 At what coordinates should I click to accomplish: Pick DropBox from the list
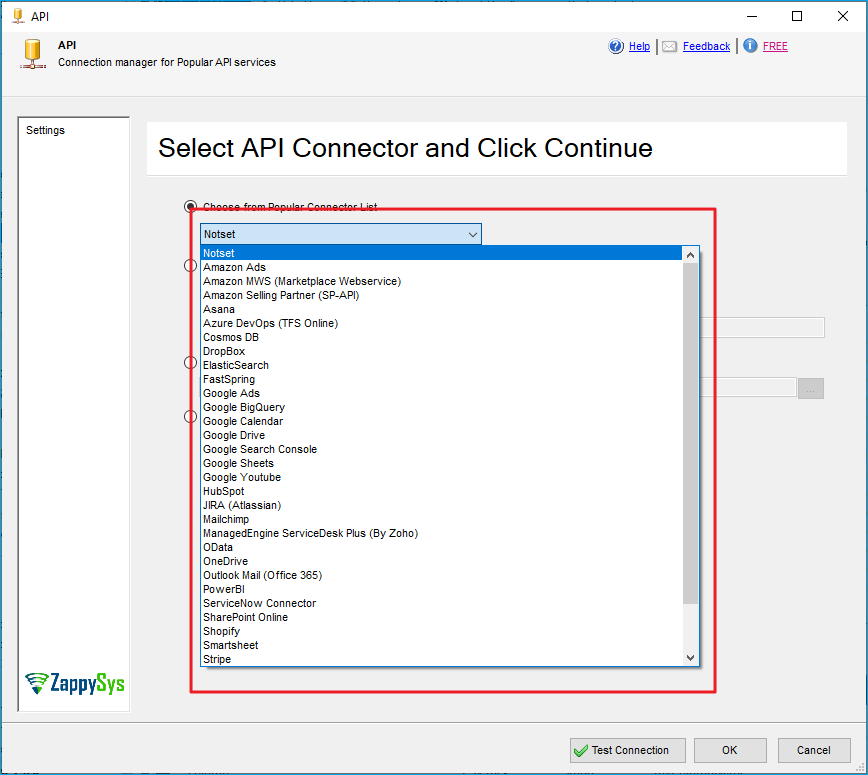click(441, 352)
